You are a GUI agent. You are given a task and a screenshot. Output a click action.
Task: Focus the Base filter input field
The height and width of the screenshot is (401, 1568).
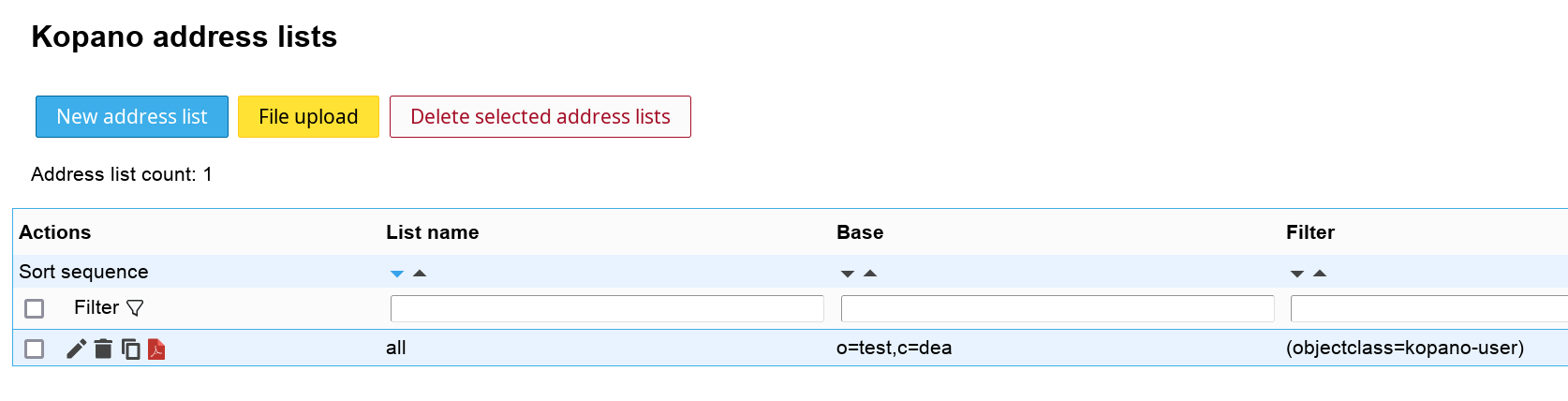tap(1058, 308)
